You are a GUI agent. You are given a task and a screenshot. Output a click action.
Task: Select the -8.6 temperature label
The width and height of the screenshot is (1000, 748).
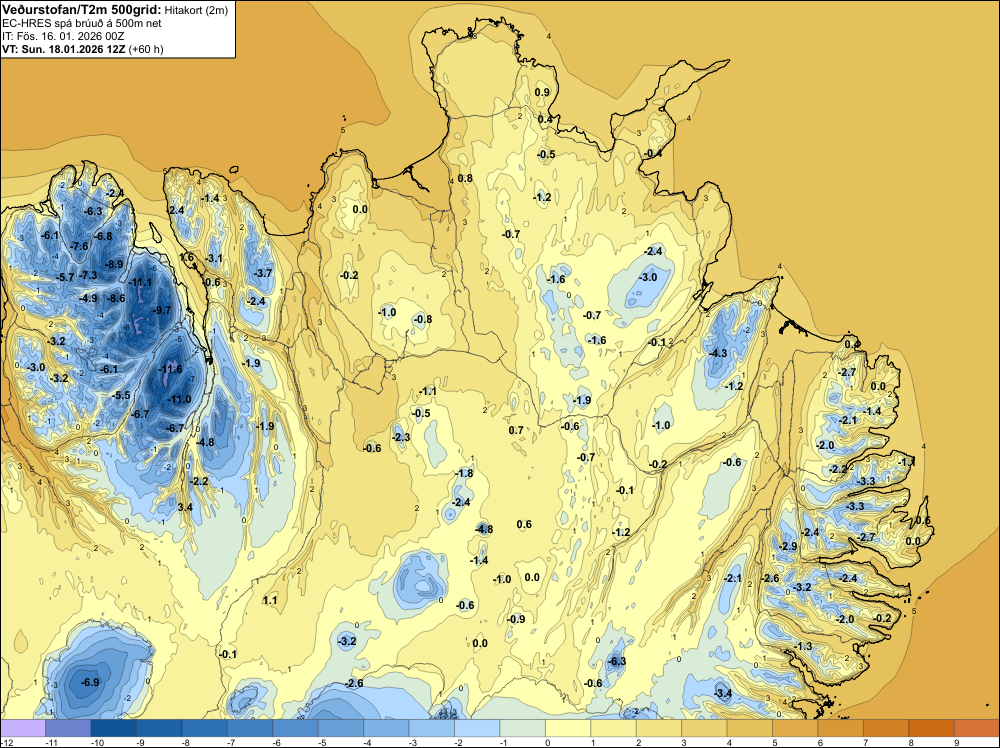[x=116, y=298]
